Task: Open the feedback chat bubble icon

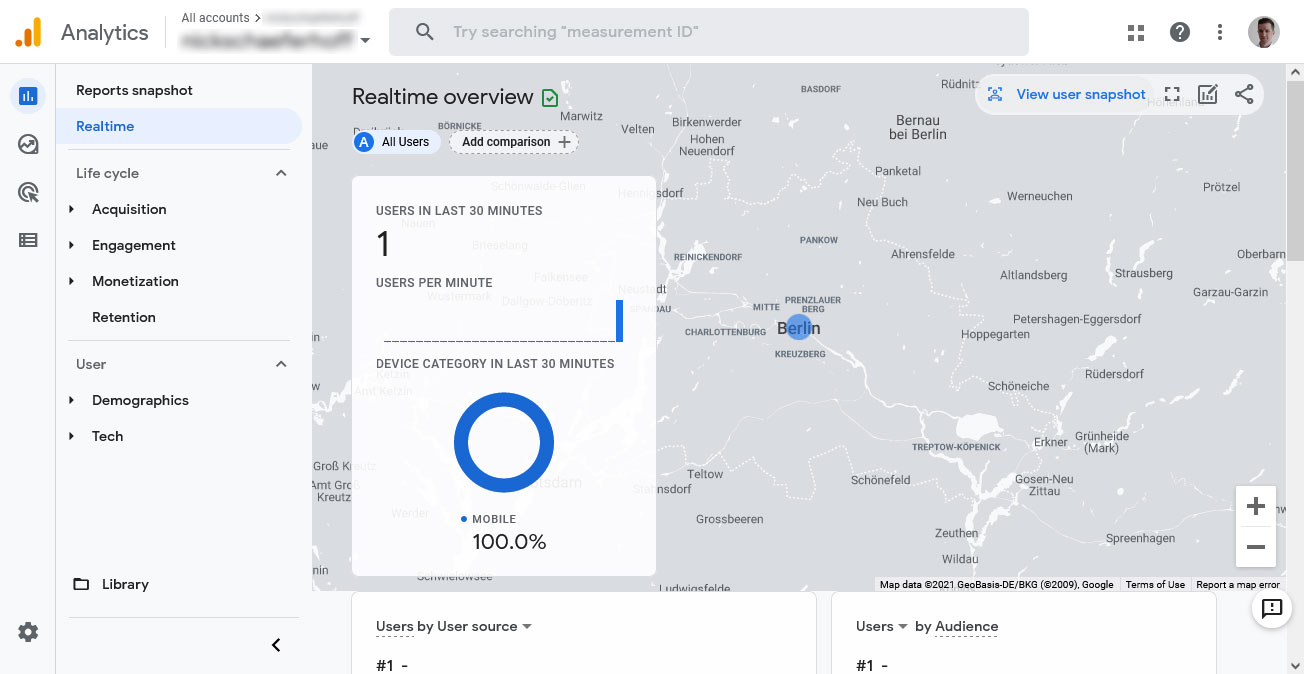Action: point(1272,608)
